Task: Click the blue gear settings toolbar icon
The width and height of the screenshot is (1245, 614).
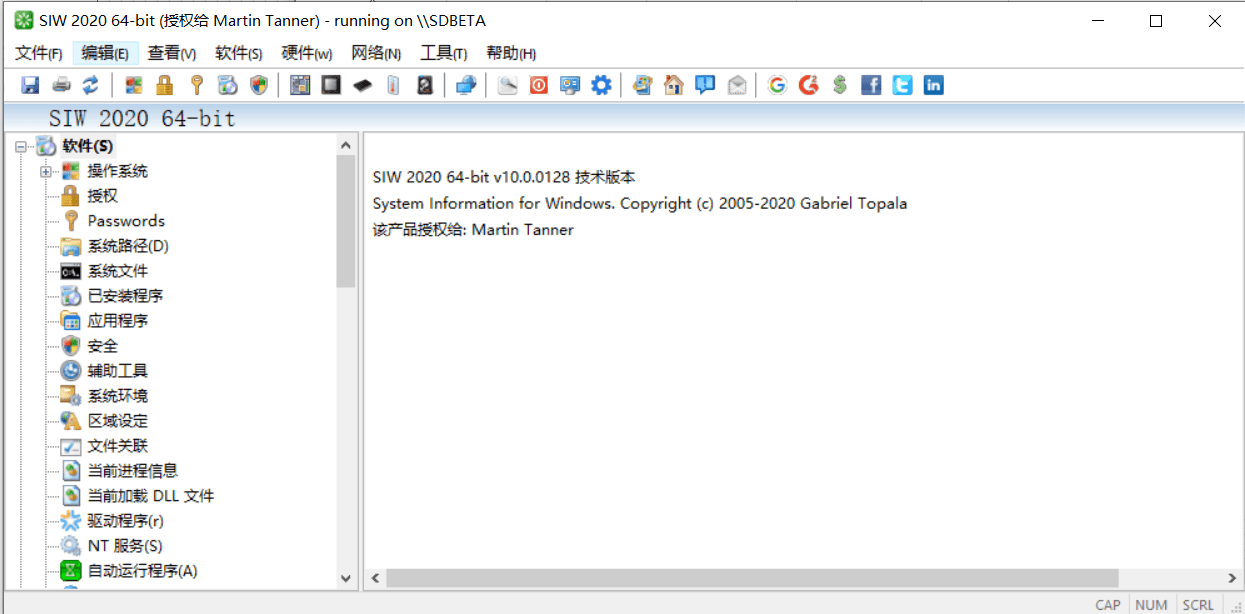Action: [x=601, y=85]
